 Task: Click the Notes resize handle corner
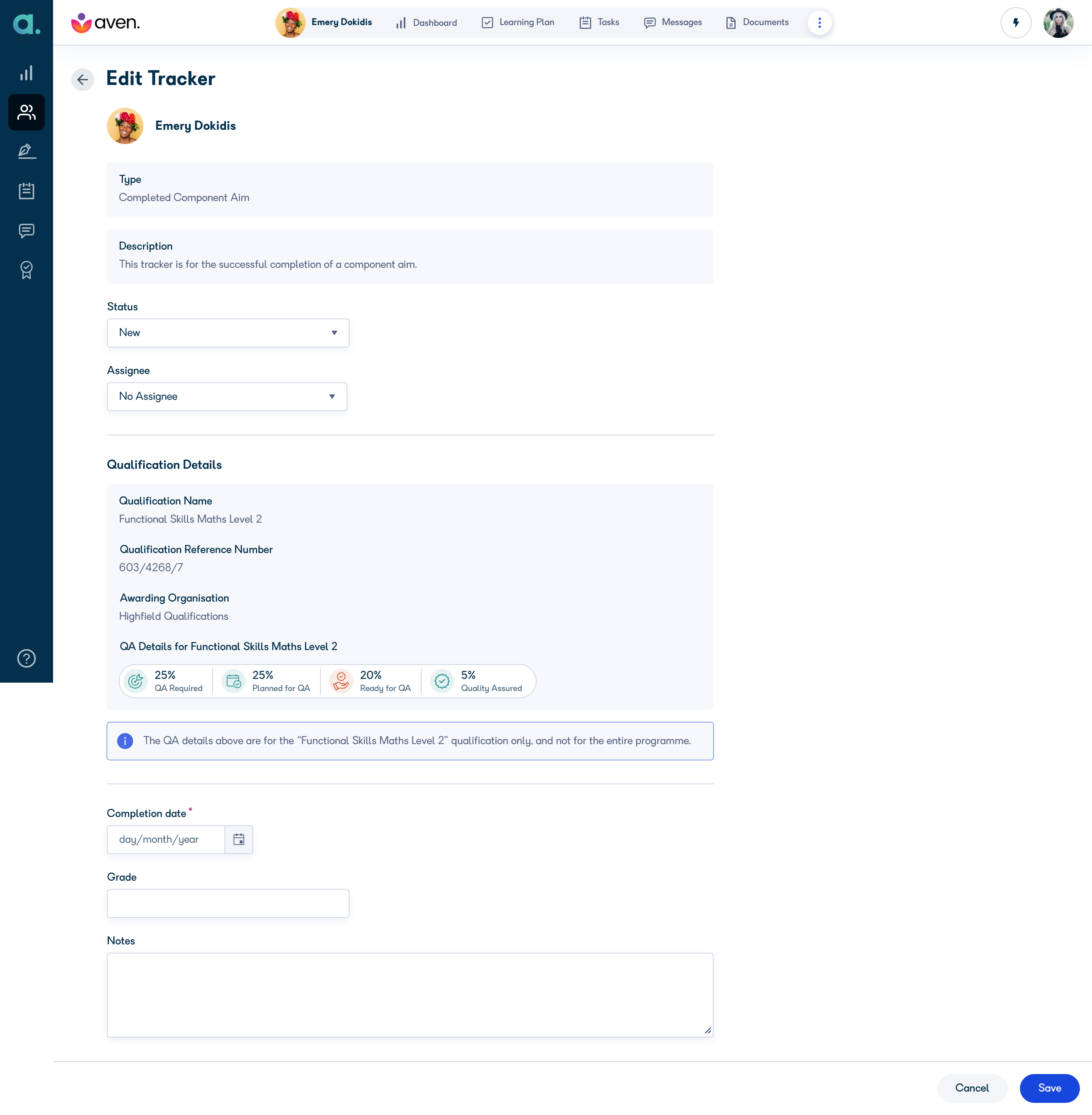pyautogui.click(x=708, y=1031)
